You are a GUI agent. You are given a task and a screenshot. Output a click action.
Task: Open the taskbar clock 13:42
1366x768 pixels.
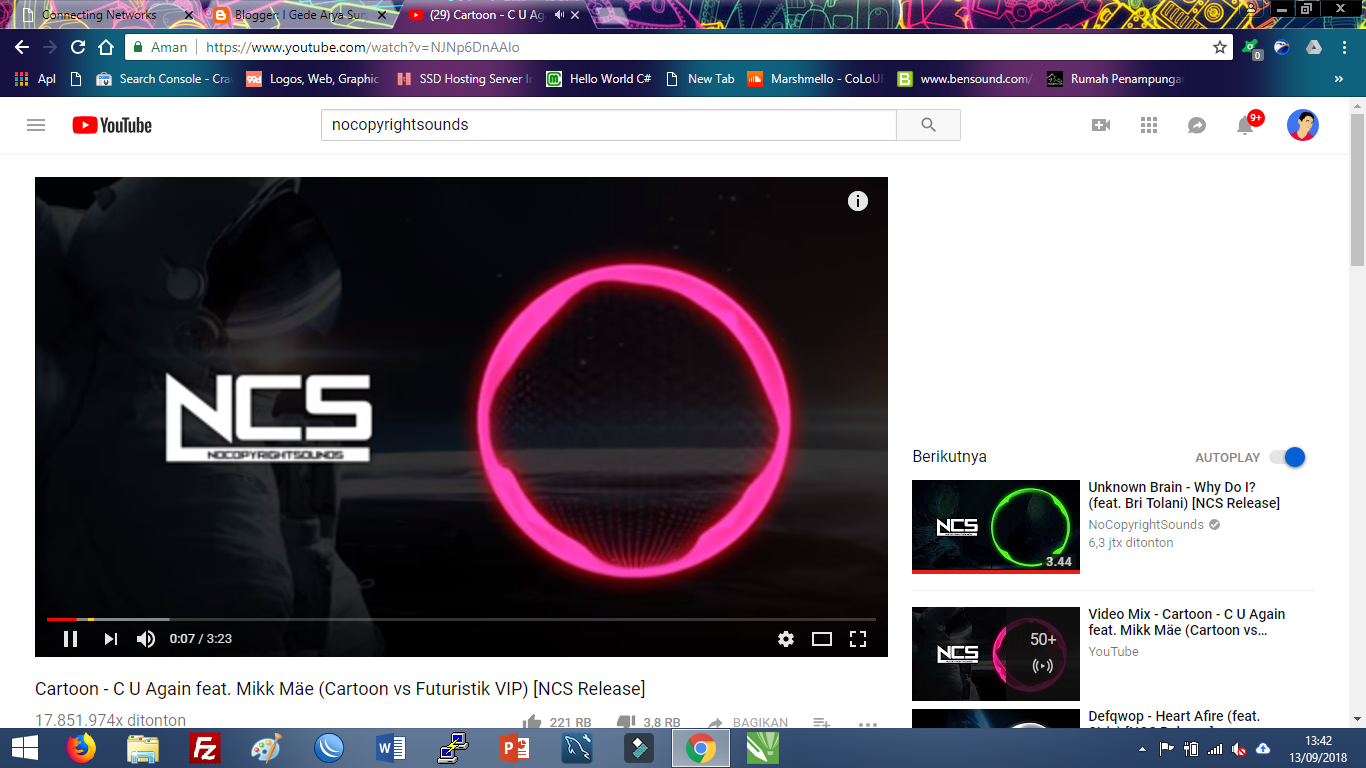click(x=1318, y=748)
